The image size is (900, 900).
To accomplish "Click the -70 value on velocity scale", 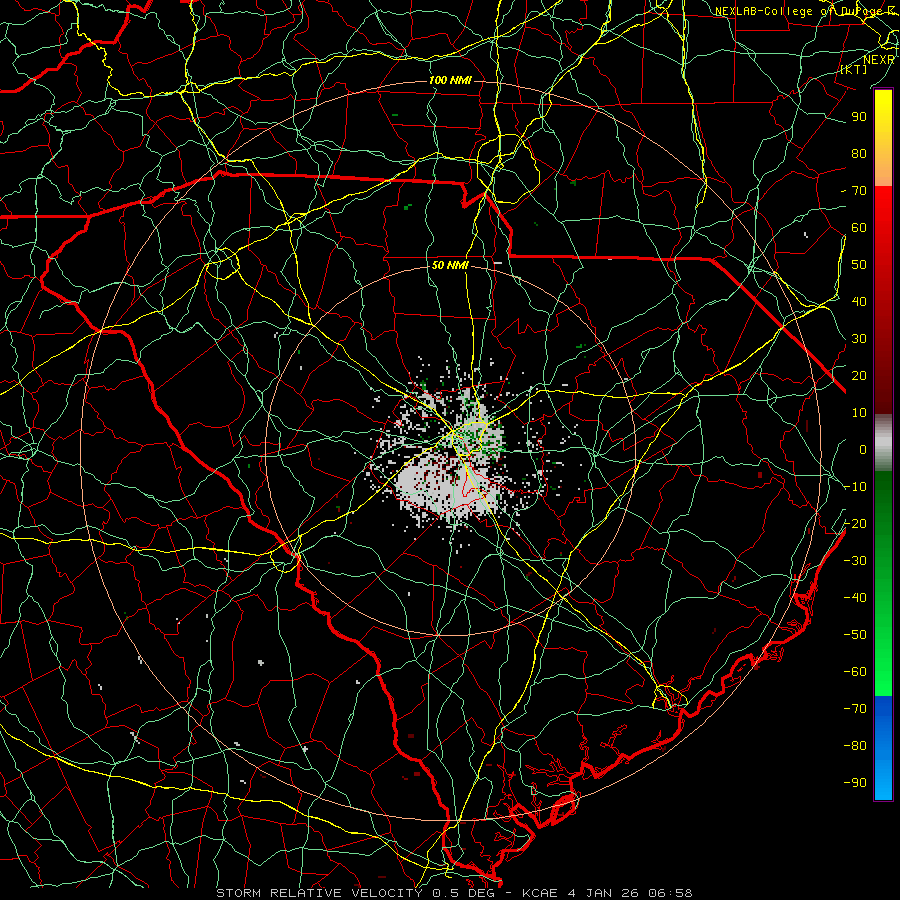I will [x=855, y=708].
